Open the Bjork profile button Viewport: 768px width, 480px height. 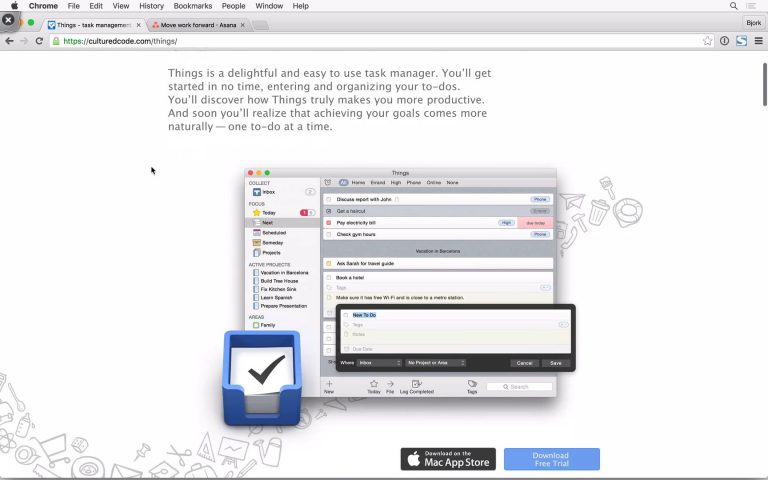pos(753,23)
